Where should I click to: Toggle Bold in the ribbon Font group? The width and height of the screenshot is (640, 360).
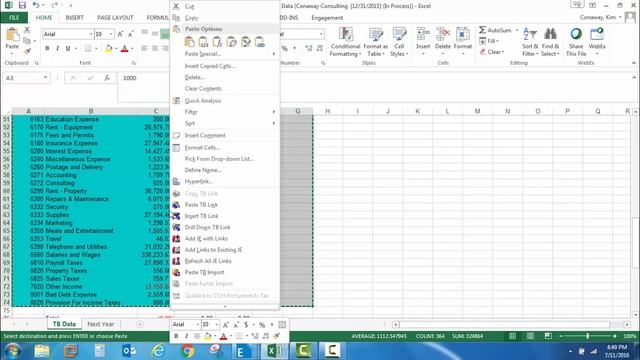point(47,49)
